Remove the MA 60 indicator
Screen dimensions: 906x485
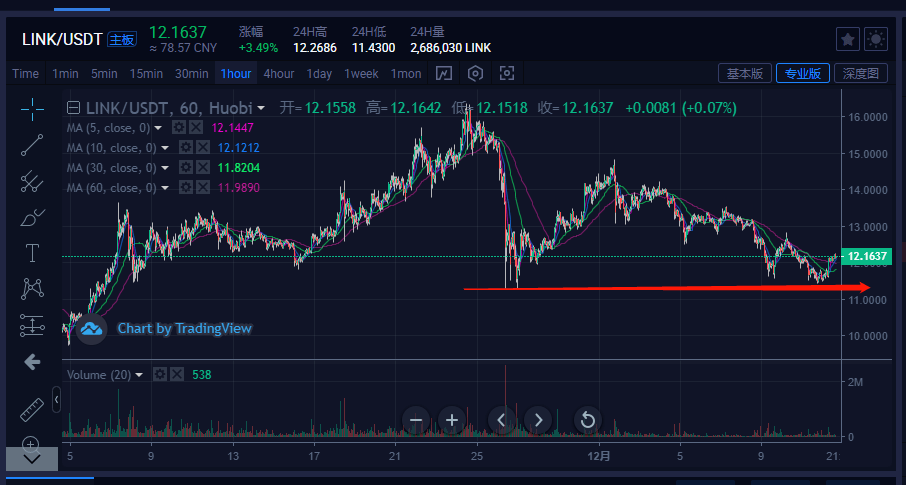[202, 188]
